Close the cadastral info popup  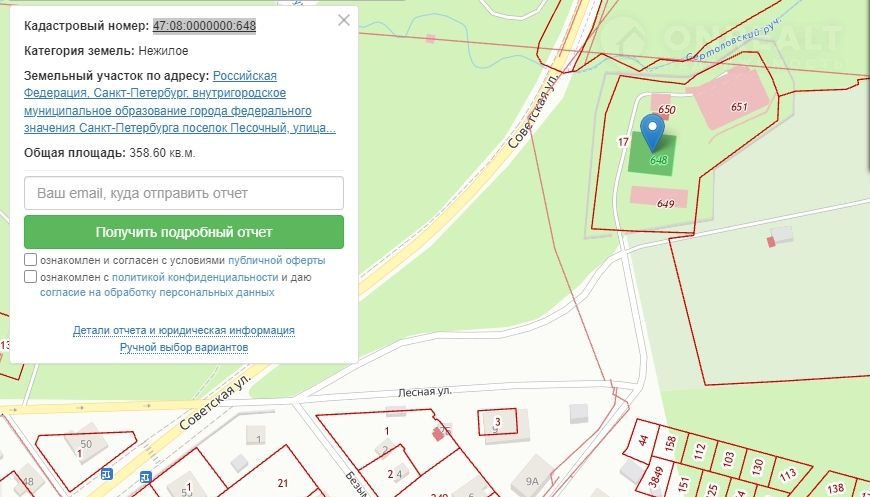(344, 20)
